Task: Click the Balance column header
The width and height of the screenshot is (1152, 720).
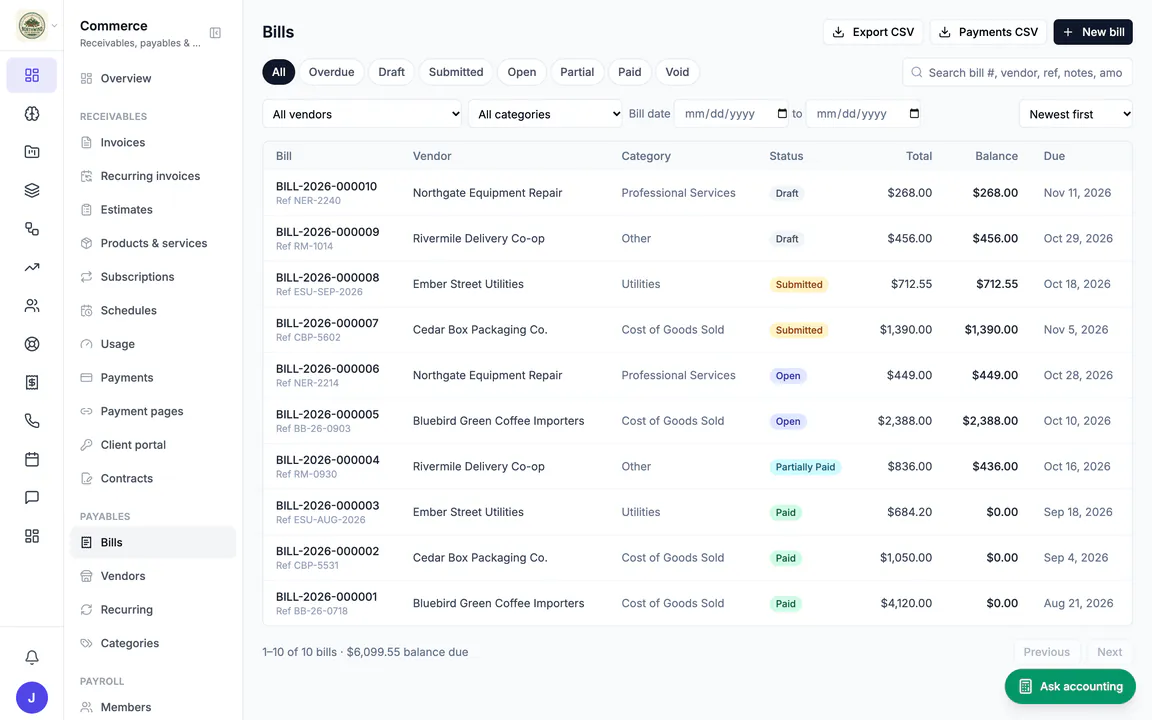Action: click(996, 156)
